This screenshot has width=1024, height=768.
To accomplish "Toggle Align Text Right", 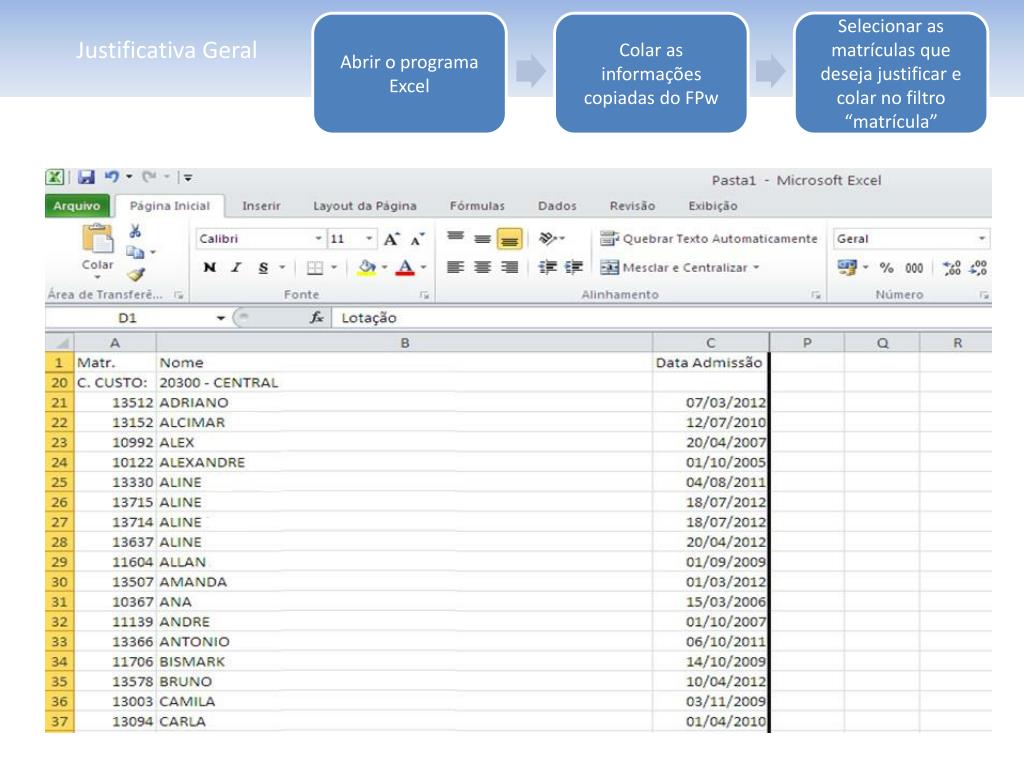I will tap(509, 267).
